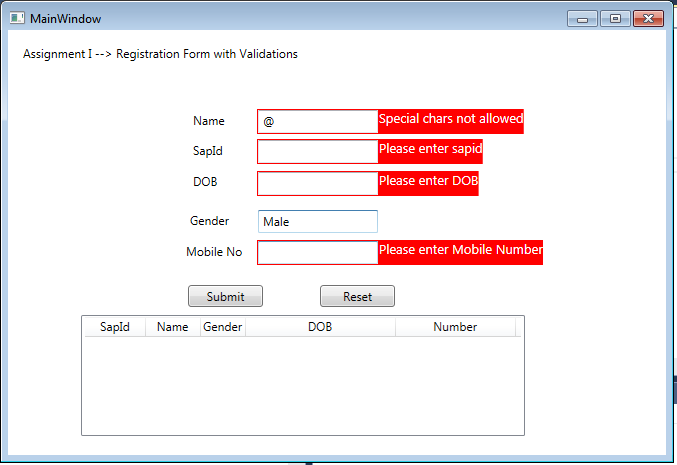677x465 pixels.
Task: Click the SapId text box
Action: (x=317, y=152)
